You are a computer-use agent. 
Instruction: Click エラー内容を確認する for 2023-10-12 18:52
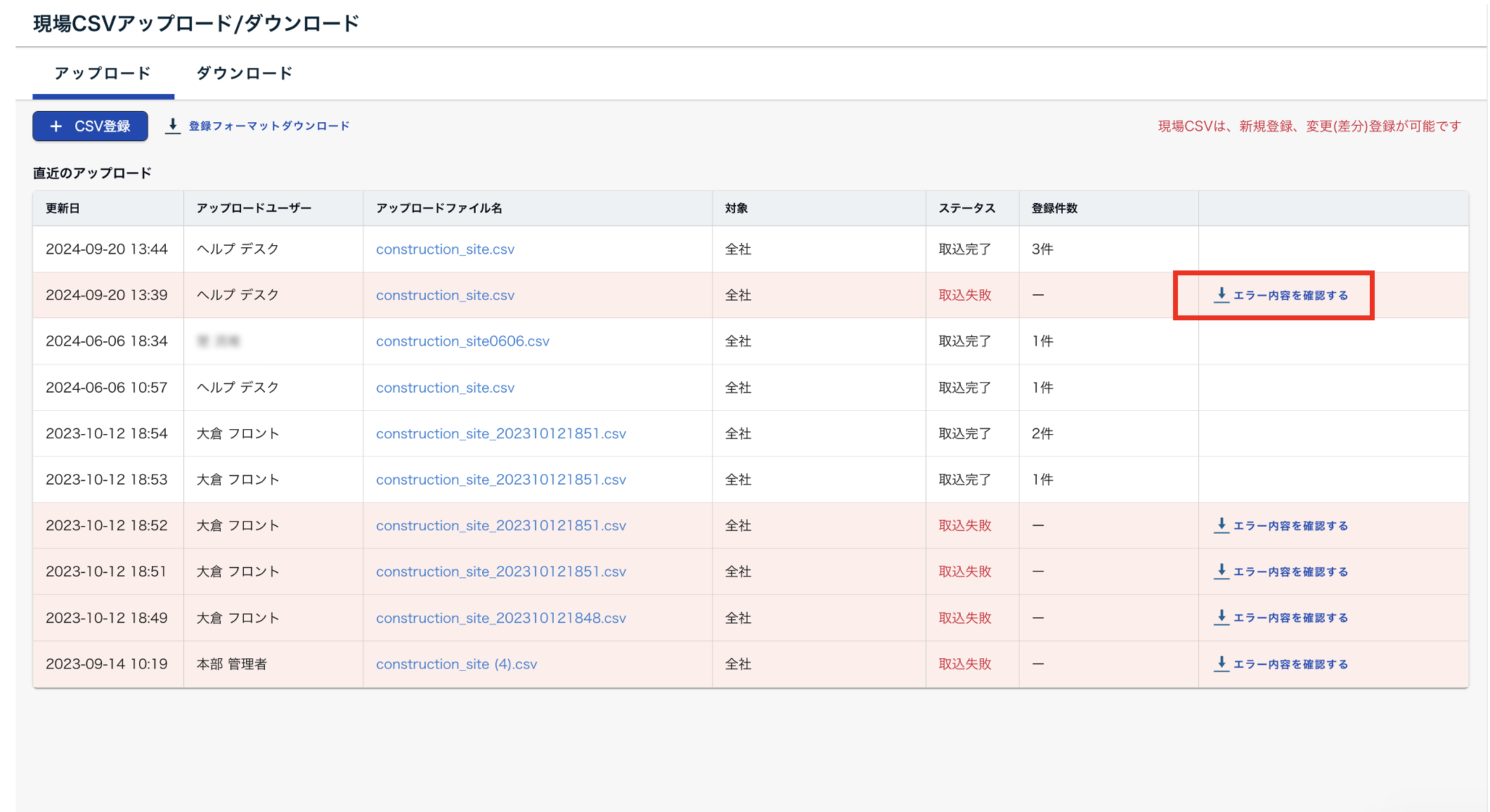(x=1290, y=526)
